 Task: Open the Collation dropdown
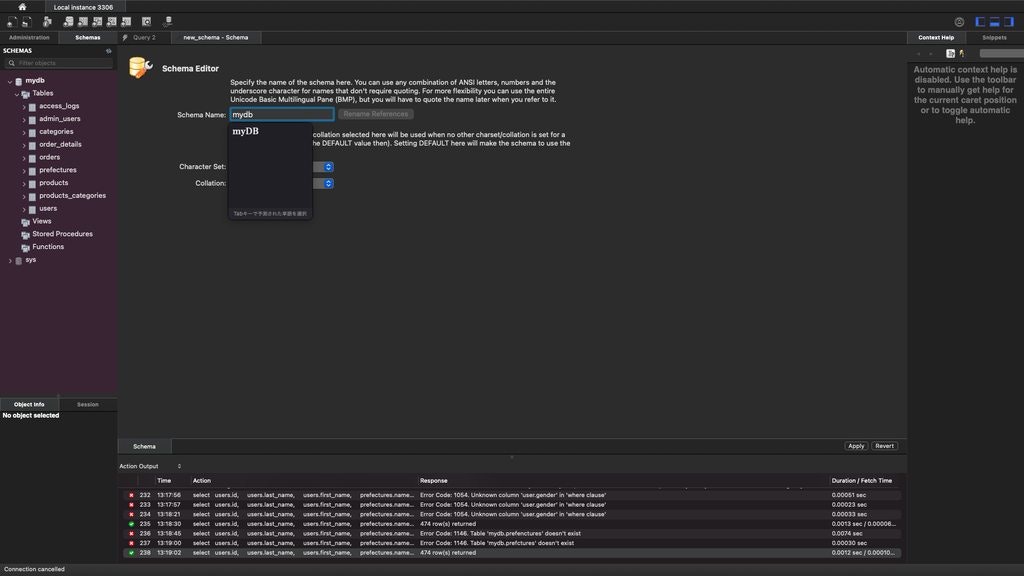pyautogui.click(x=328, y=184)
